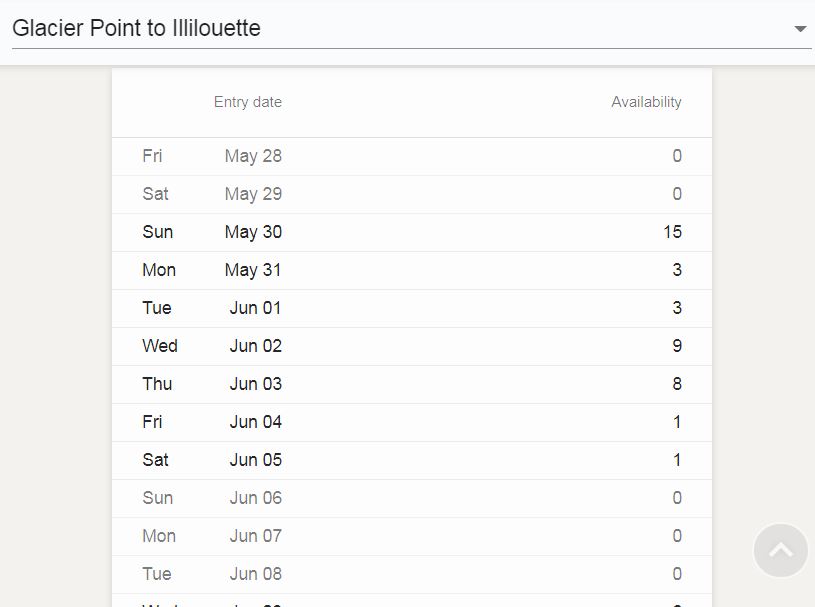This screenshot has width=815, height=607.
Task: Select the Mon May 31 row
Action: tap(412, 270)
